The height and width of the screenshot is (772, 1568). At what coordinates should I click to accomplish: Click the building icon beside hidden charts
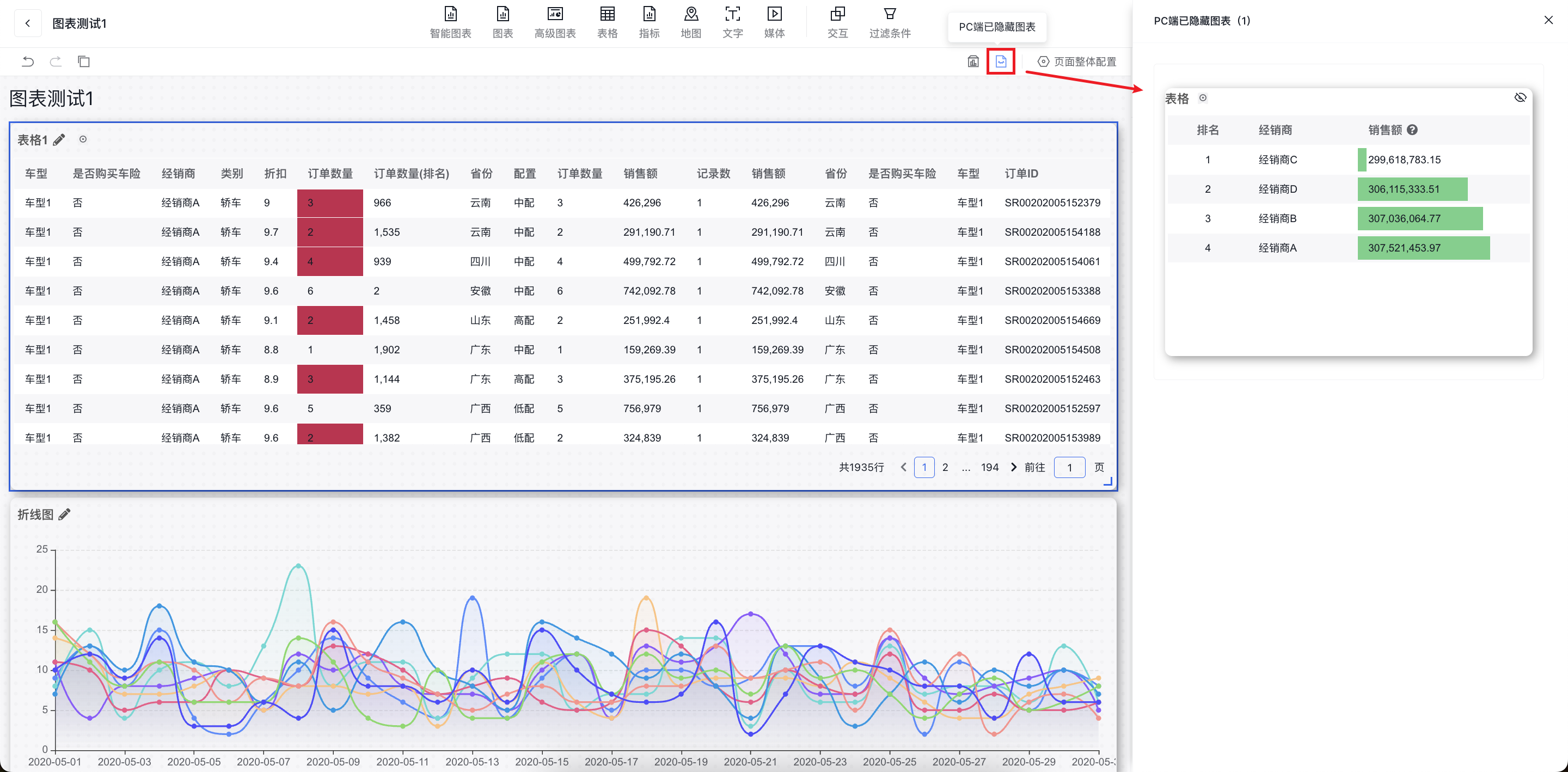click(973, 62)
